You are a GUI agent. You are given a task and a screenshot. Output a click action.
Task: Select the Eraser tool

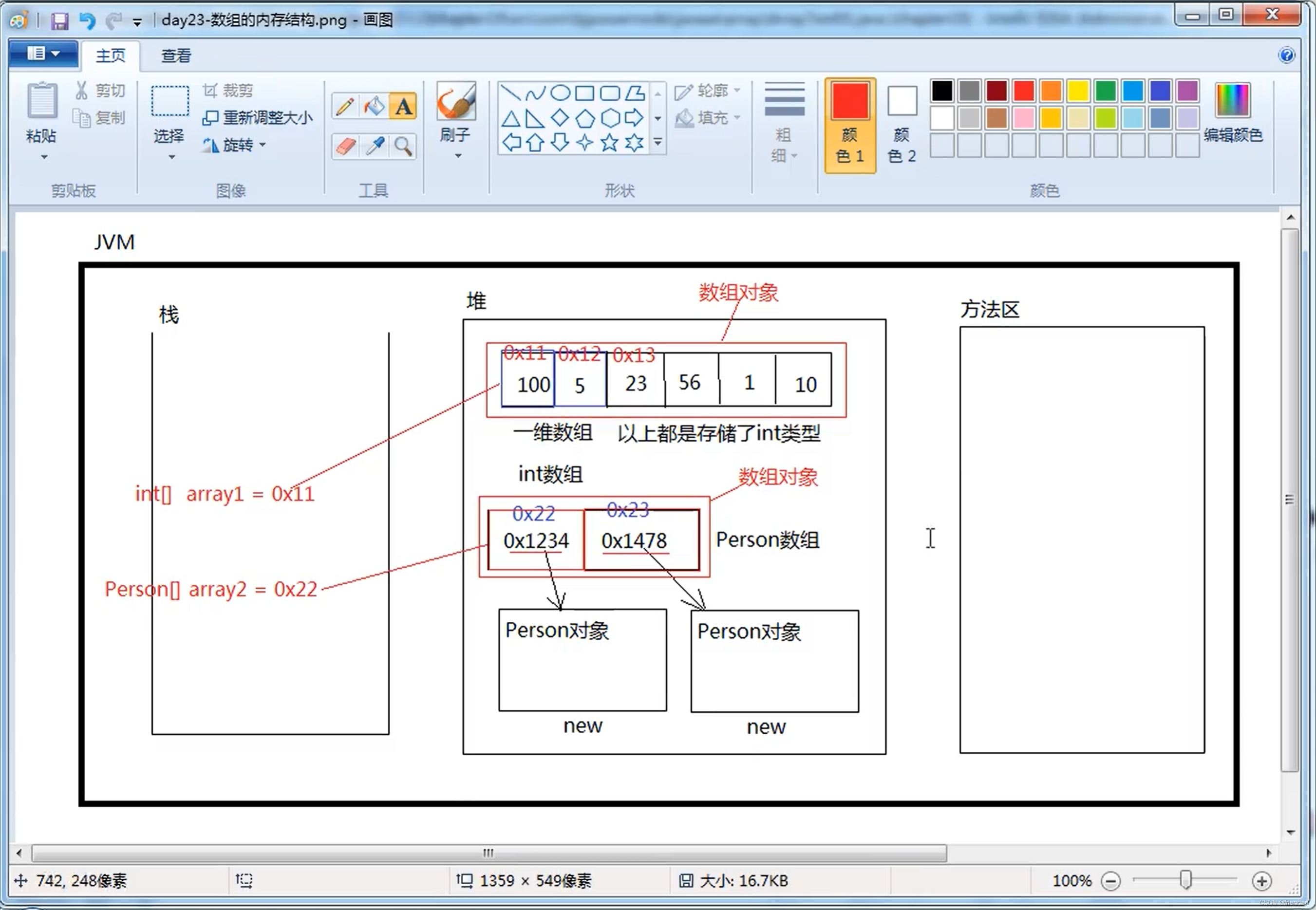[345, 147]
